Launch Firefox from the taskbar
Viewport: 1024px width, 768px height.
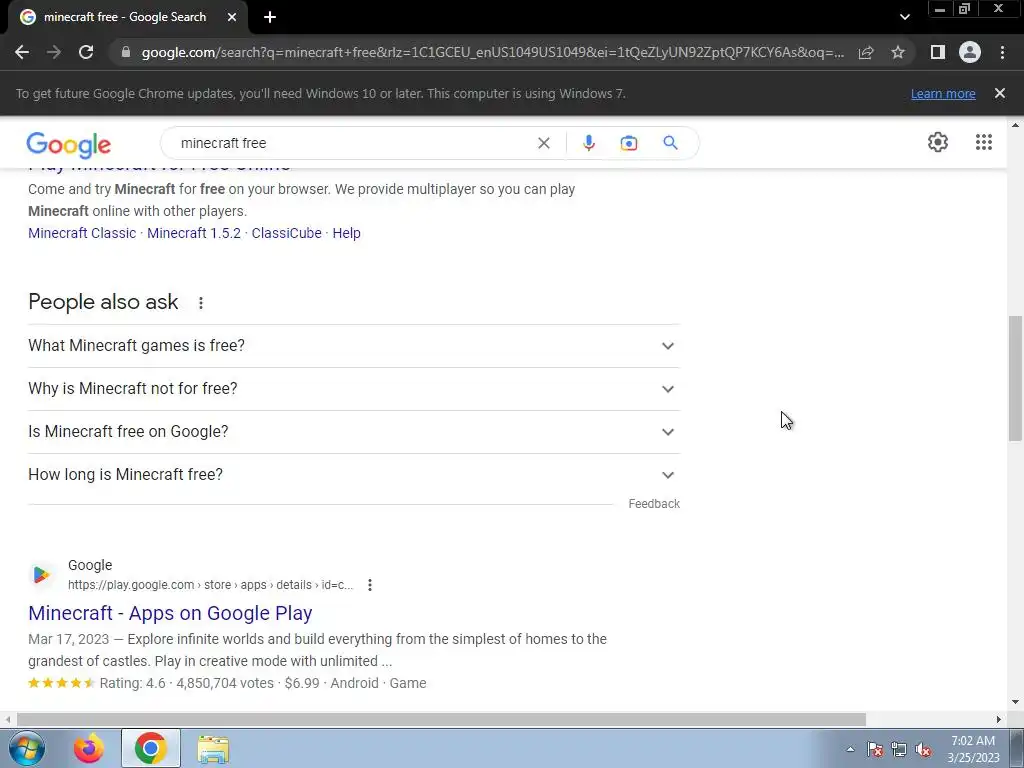coord(89,748)
